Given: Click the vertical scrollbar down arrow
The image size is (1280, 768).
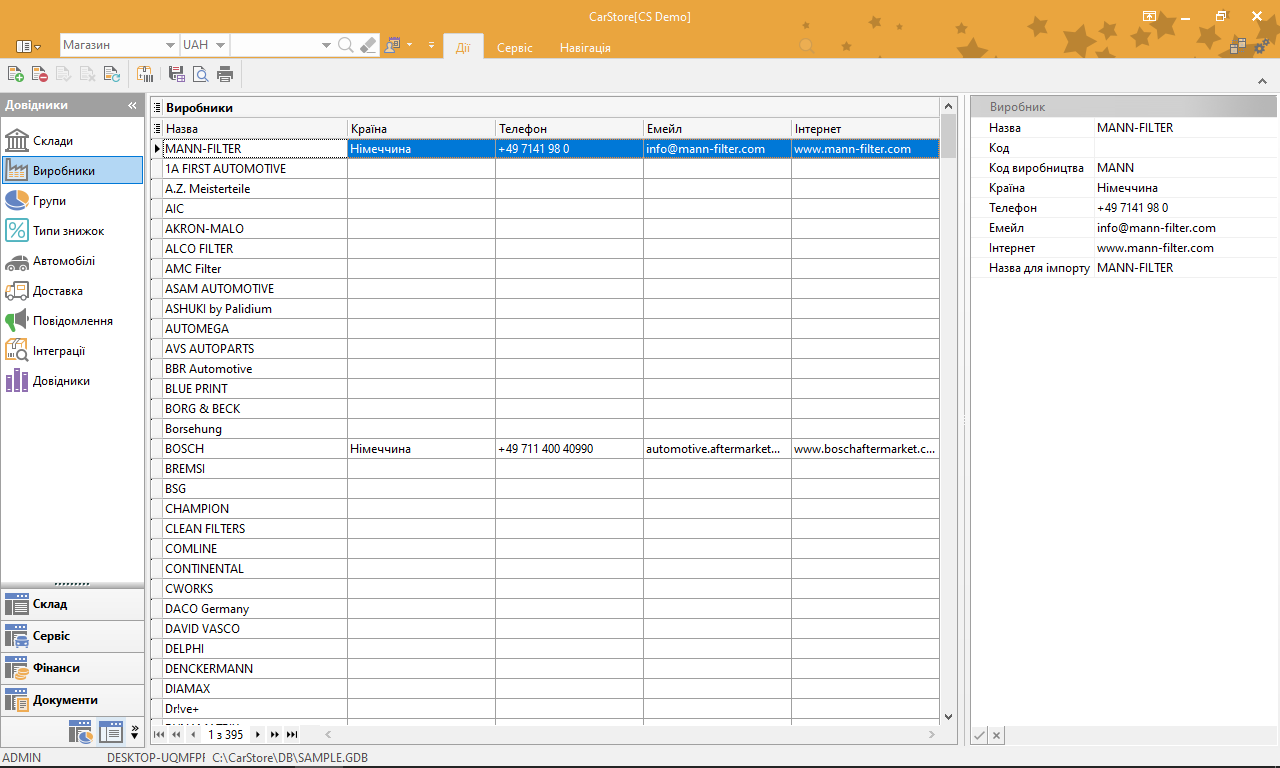Looking at the screenshot, I should 948,716.
